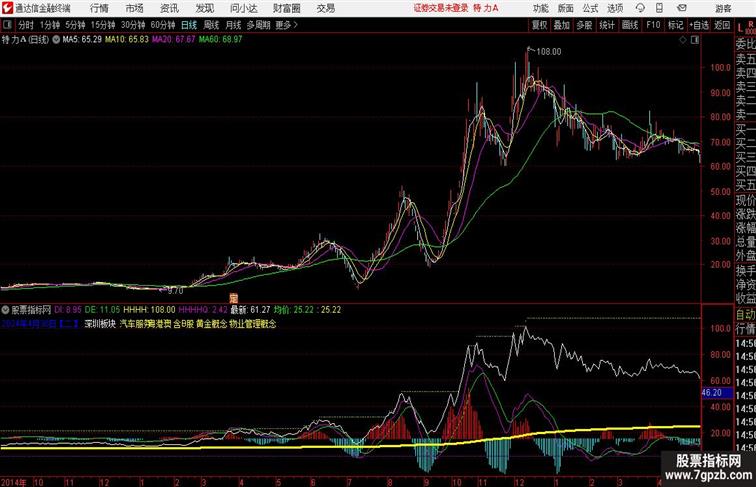Click the red L icon in right panel
Screen dimensions: 756x487
[740, 28]
